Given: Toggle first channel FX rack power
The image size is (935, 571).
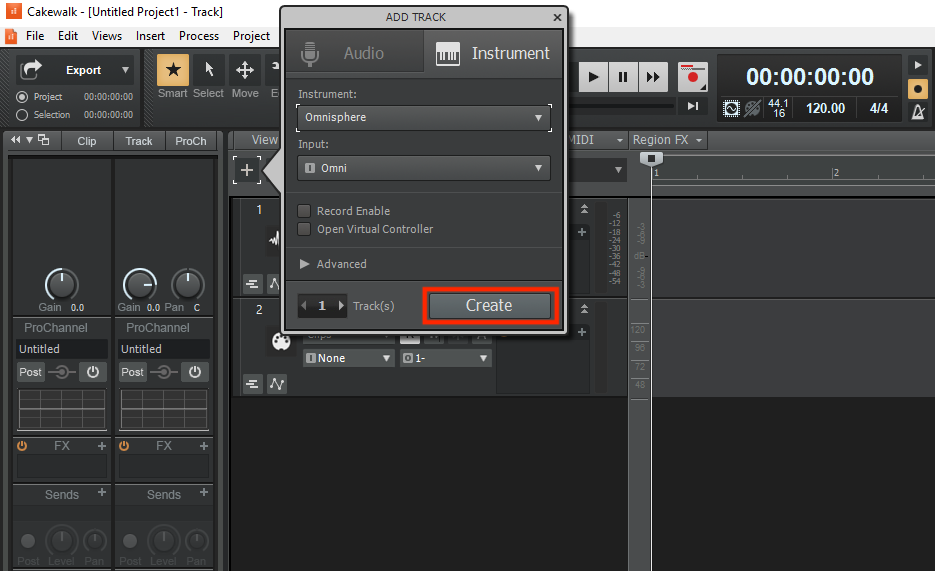Looking at the screenshot, I should pyautogui.click(x=22, y=446).
